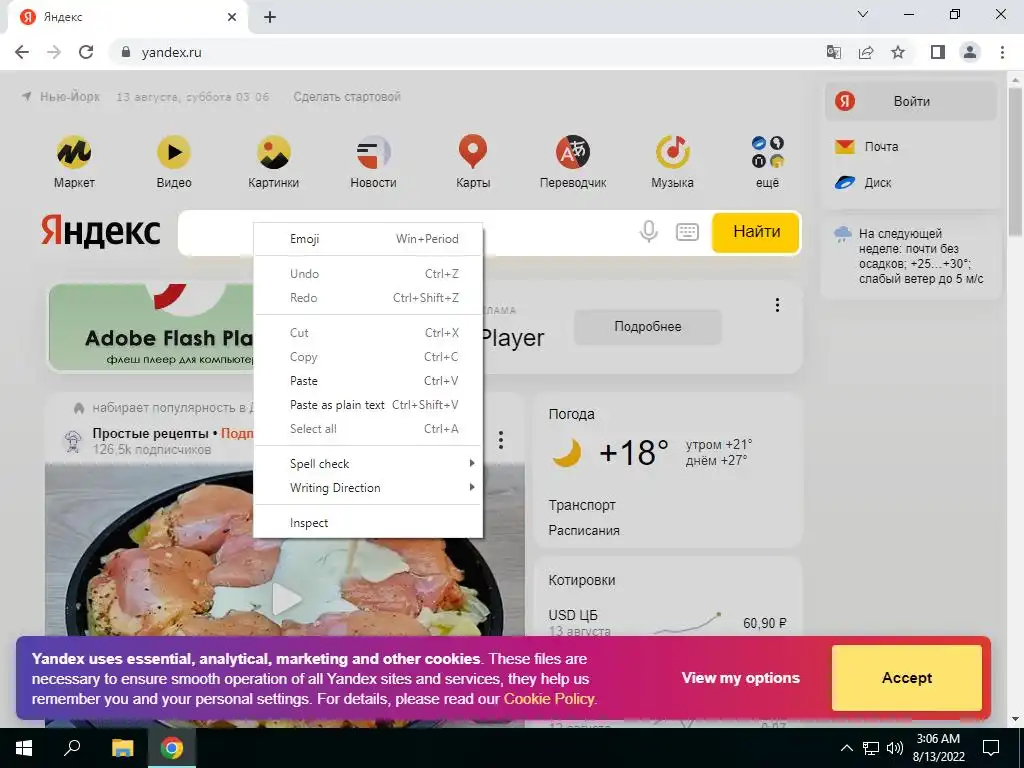Click the page vertical scrollbar thumb
1024x768 pixels.
pos(1016,161)
